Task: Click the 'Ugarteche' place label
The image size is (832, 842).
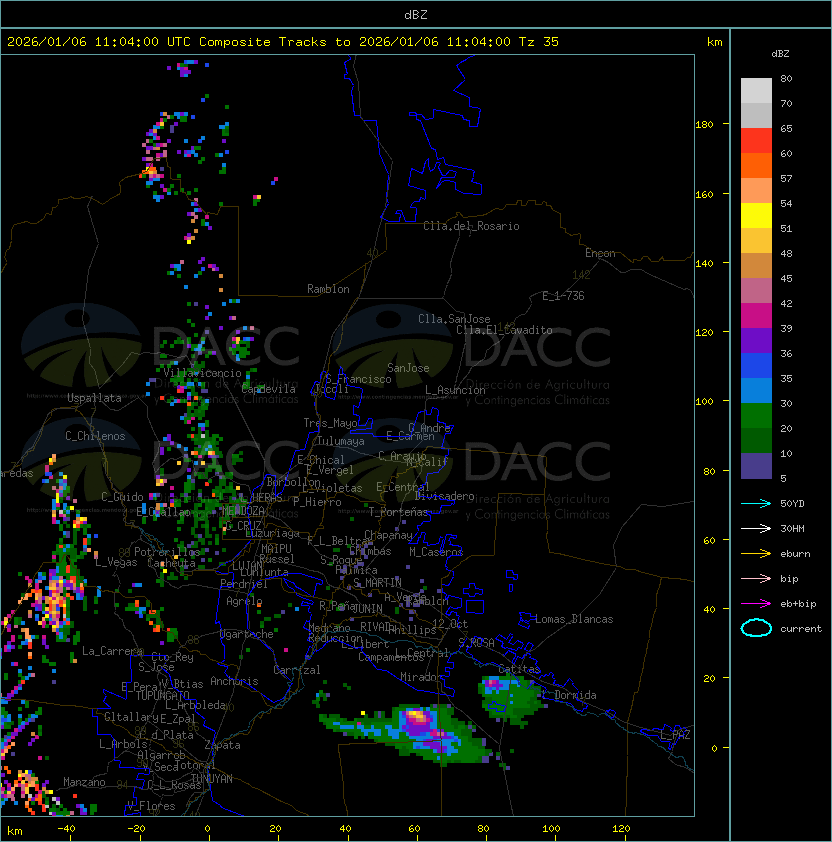Action: [x=247, y=634]
